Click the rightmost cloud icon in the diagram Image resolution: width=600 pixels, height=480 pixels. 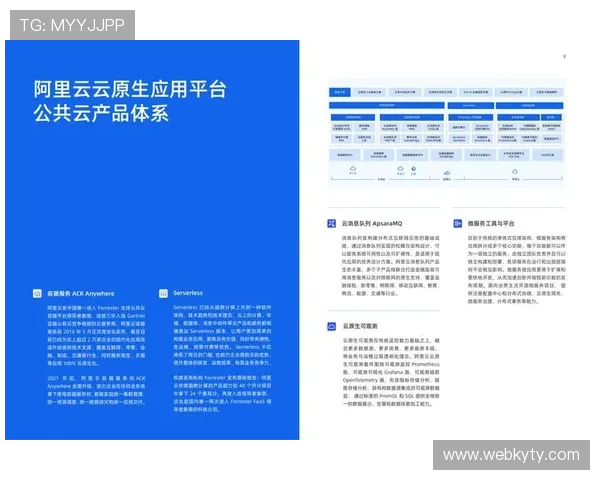[x=515, y=171]
